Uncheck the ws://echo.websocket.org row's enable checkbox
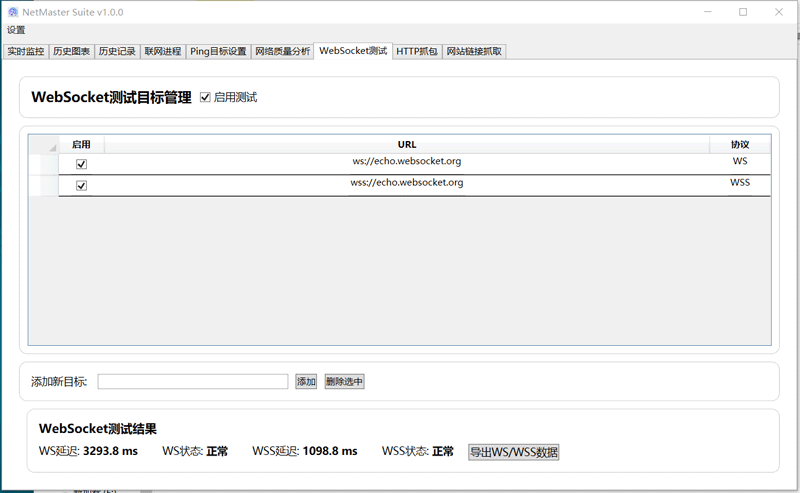Screen dimensions: 800x493 tap(82, 164)
